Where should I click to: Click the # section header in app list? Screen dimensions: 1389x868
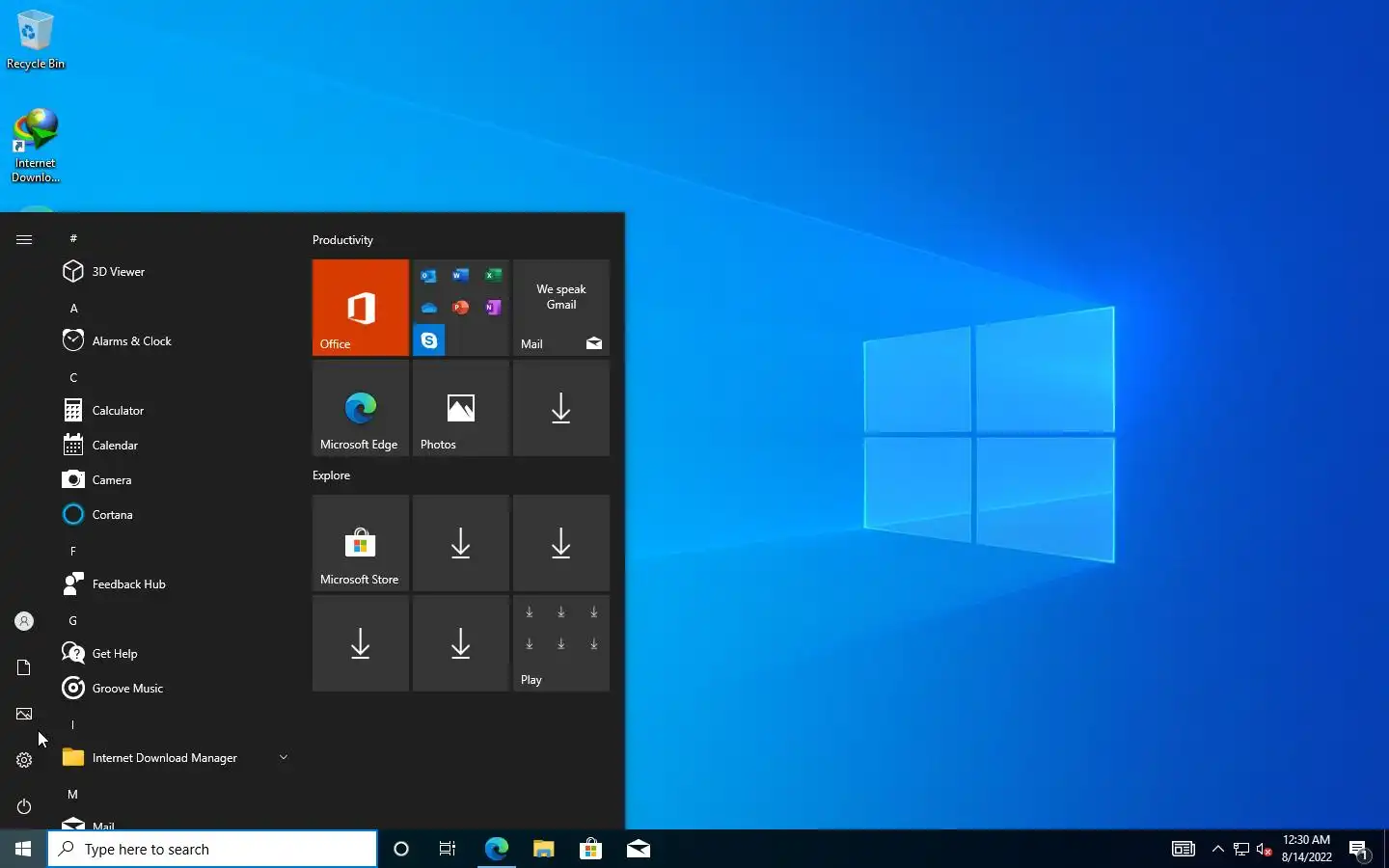tap(73, 238)
